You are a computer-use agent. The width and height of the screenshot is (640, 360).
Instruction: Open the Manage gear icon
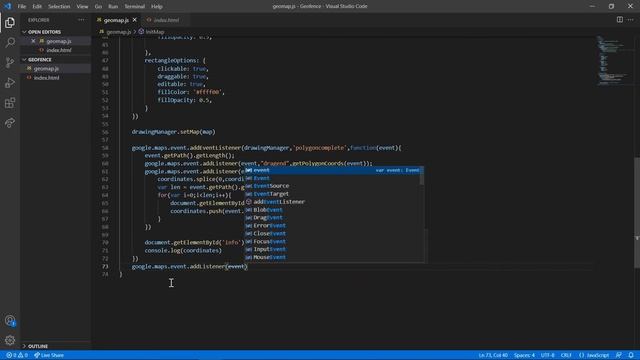coord(10,340)
